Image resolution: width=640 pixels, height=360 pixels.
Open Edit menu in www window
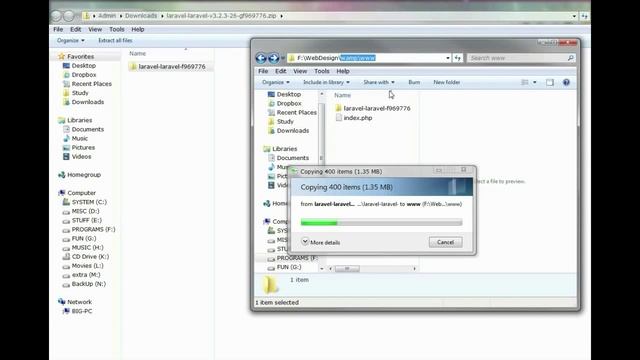pos(280,71)
